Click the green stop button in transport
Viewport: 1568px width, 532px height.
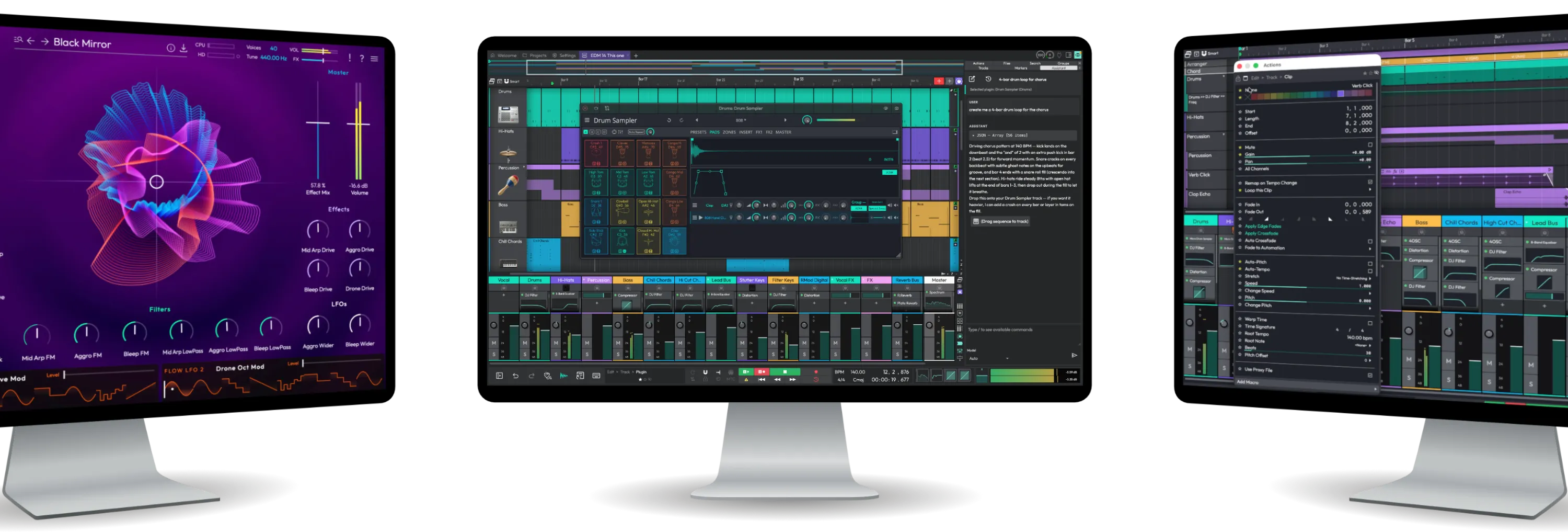[x=785, y=372]
